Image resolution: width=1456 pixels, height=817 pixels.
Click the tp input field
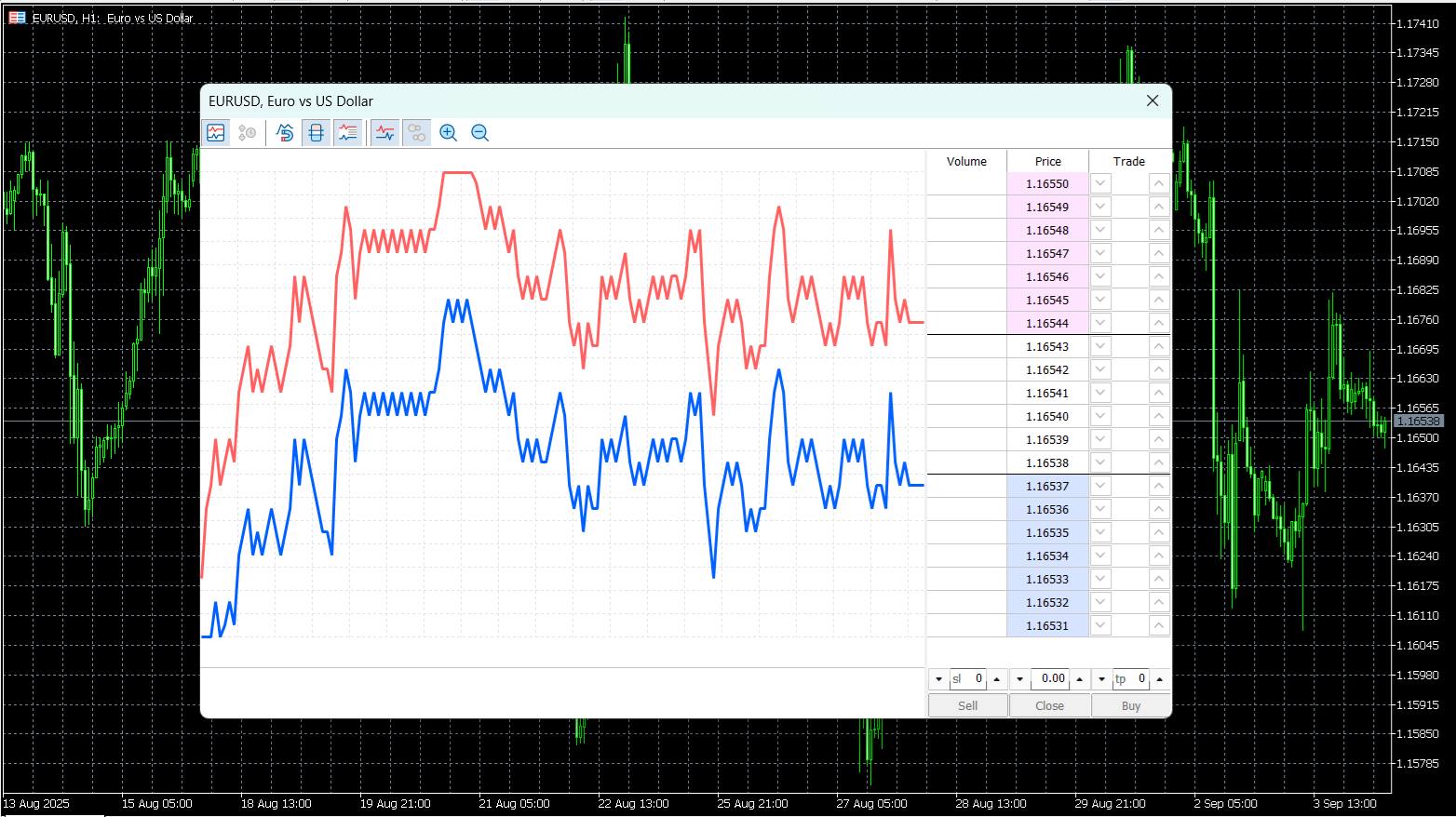pos(1131,679)
